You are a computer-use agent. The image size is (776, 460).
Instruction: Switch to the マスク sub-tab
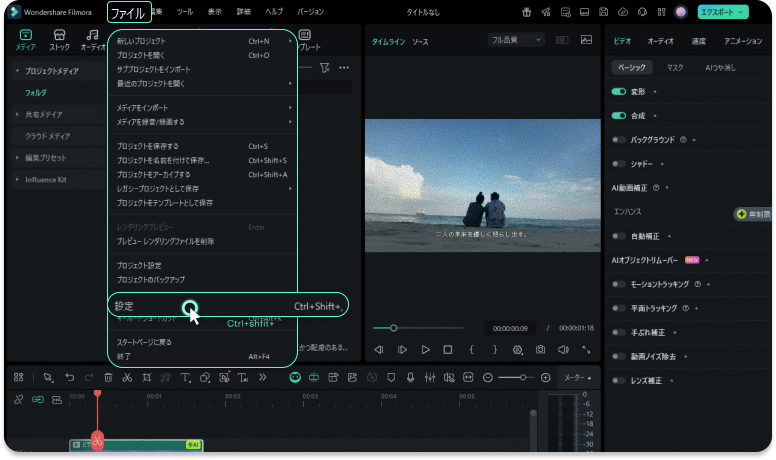pyautogui.click(x=675, y=67)
